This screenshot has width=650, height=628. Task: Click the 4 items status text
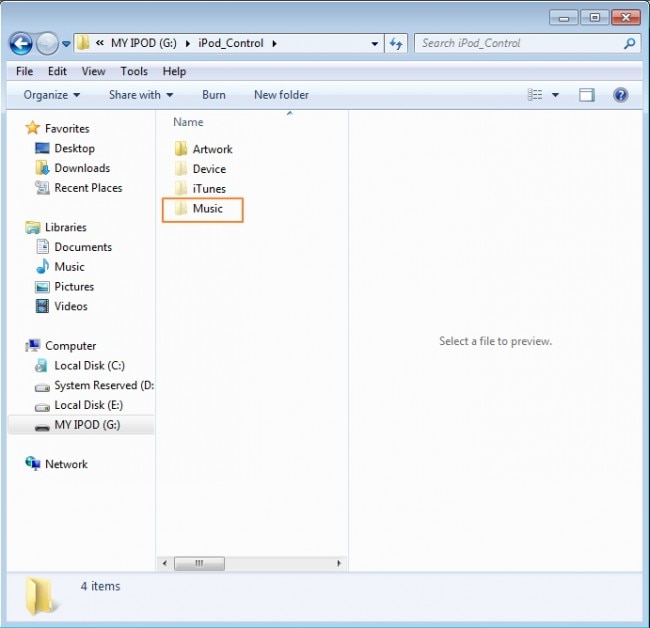tap(100, 586)
